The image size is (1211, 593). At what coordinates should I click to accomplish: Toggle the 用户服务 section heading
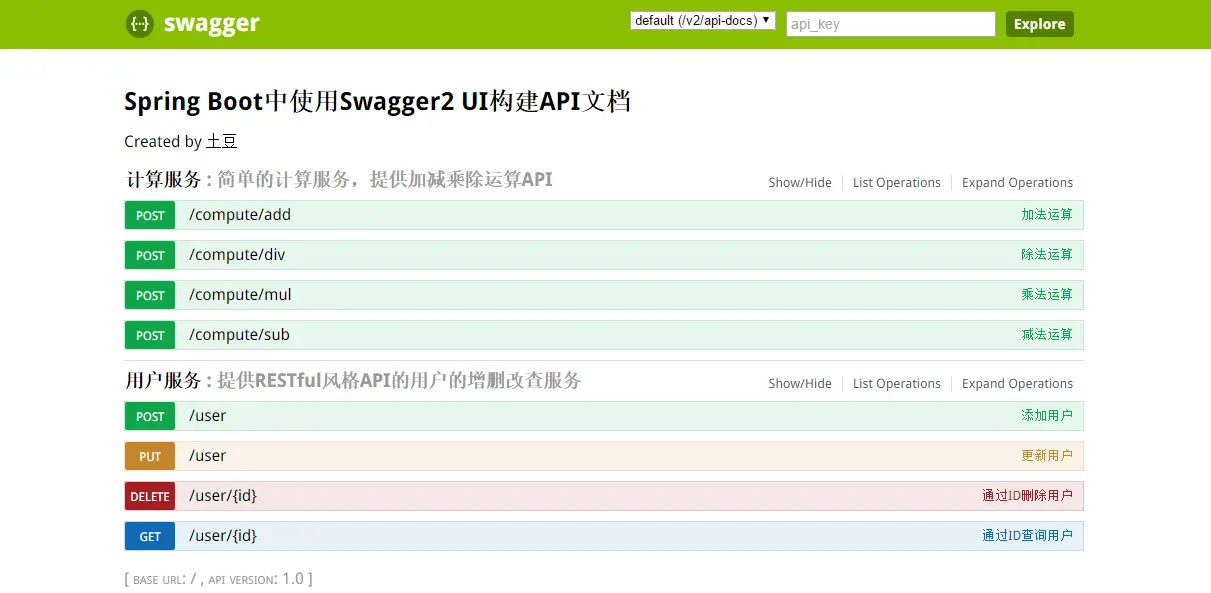[164, 381]
